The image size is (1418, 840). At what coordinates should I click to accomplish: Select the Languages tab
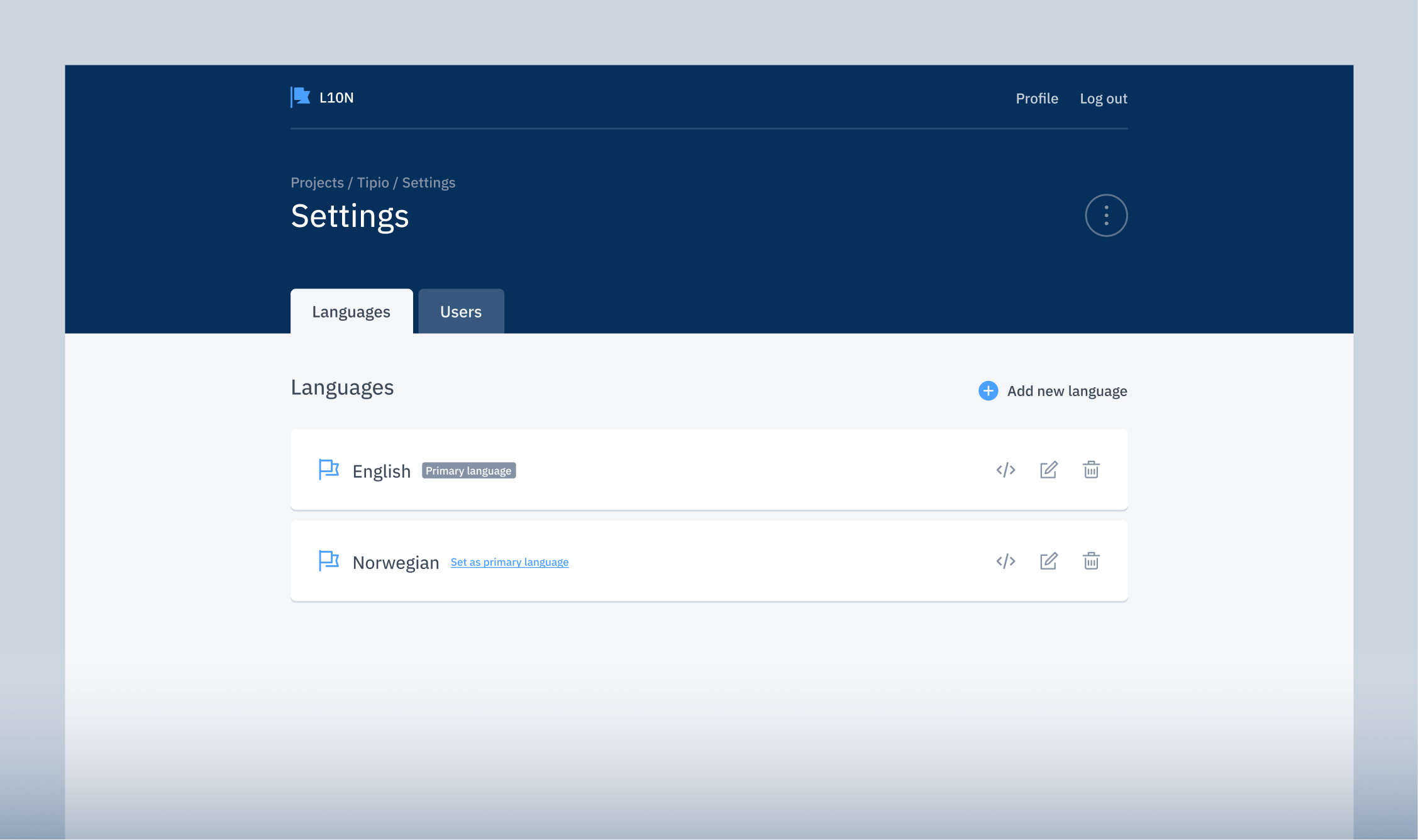[x=351, y=312]
